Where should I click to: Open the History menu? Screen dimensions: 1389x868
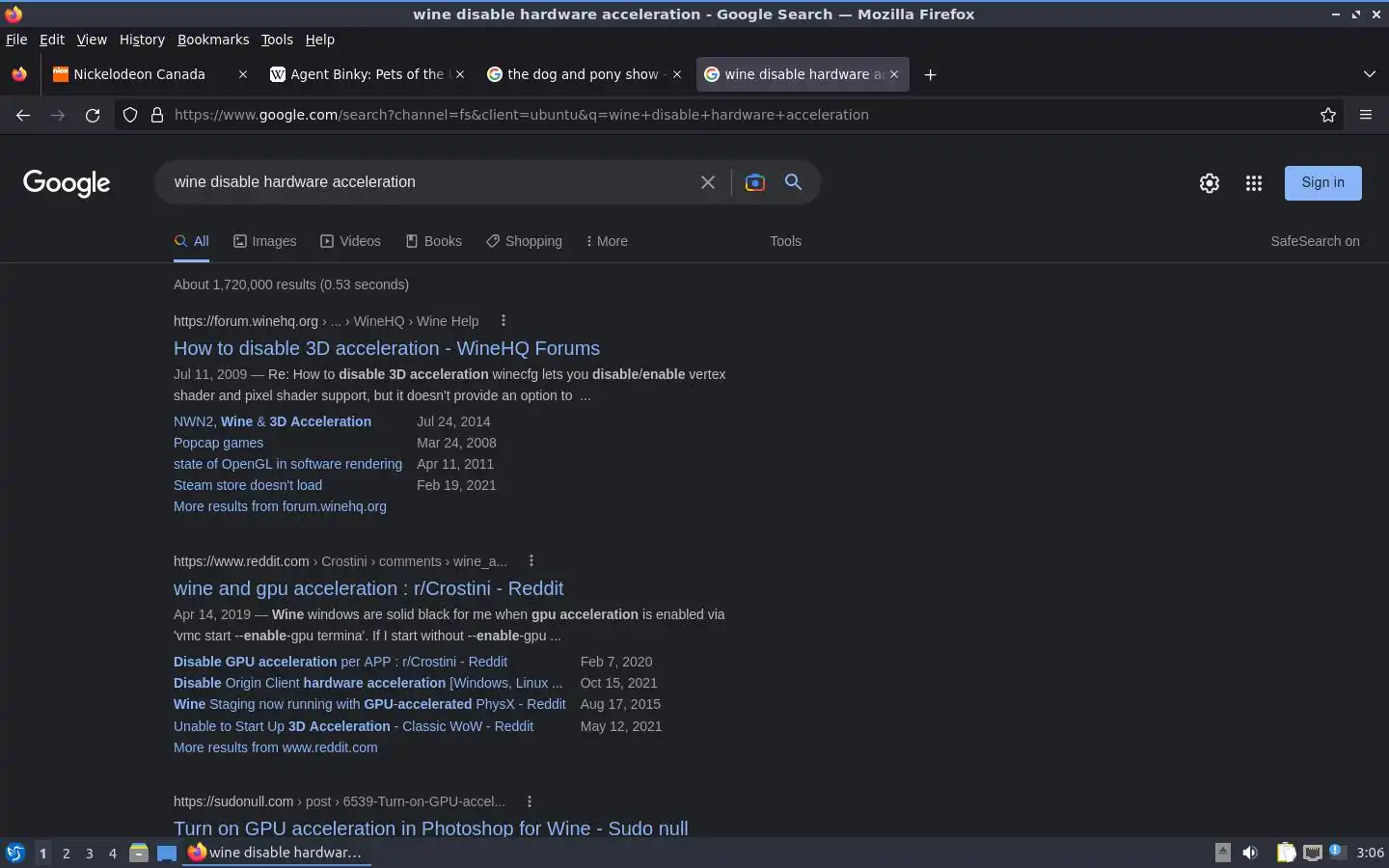pos(142,40)
